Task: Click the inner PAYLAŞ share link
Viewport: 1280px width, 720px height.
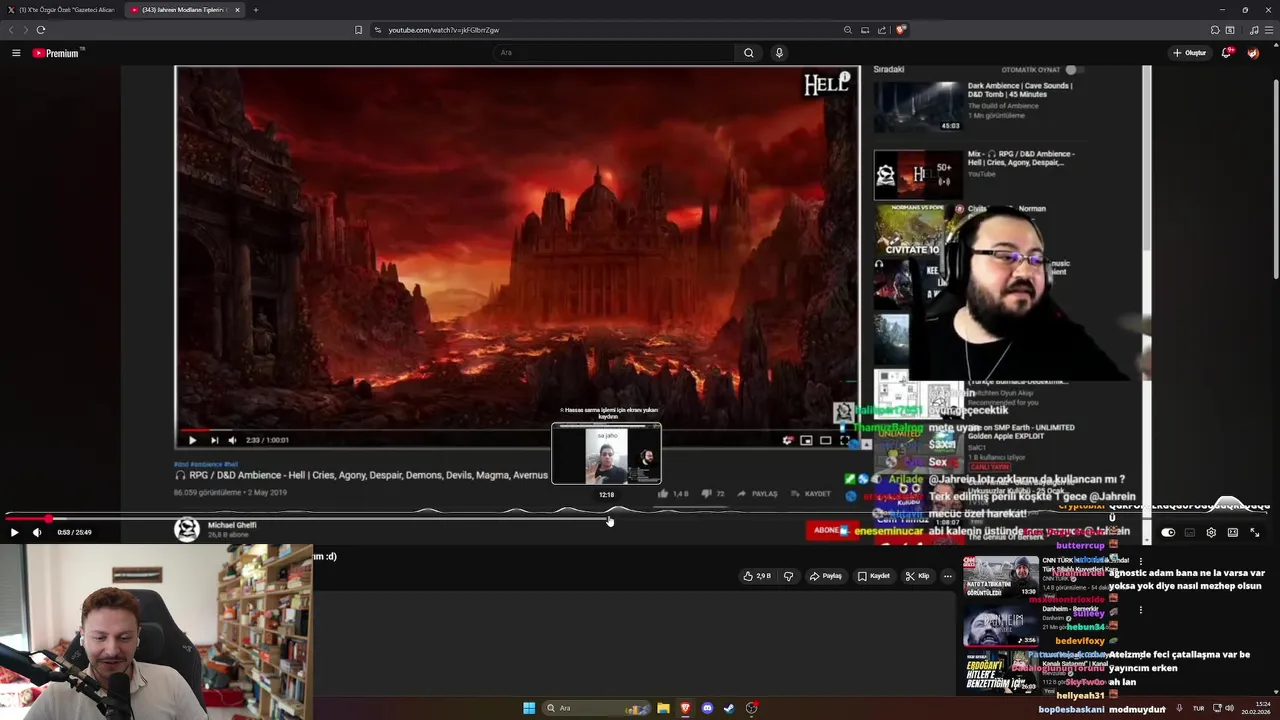Action: point(757,494)
